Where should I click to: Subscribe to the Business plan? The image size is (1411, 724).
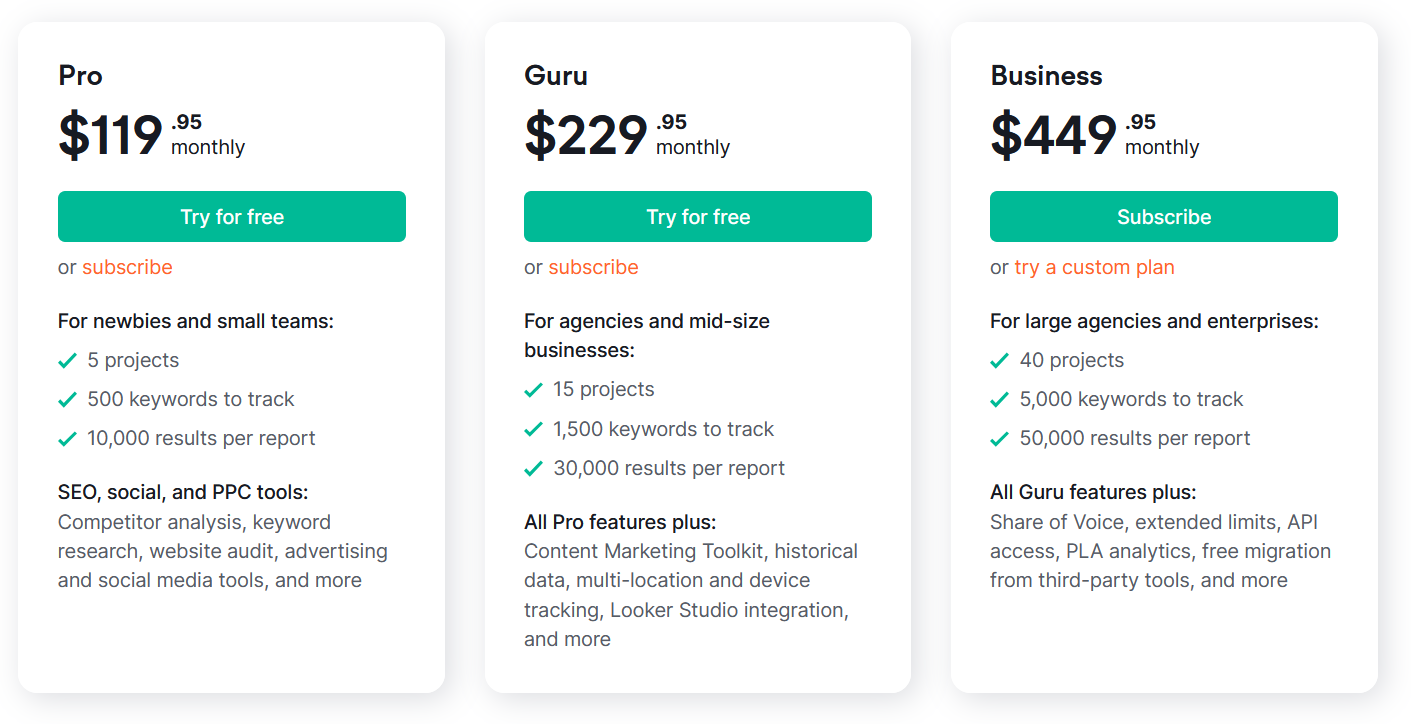point(1164,217)
